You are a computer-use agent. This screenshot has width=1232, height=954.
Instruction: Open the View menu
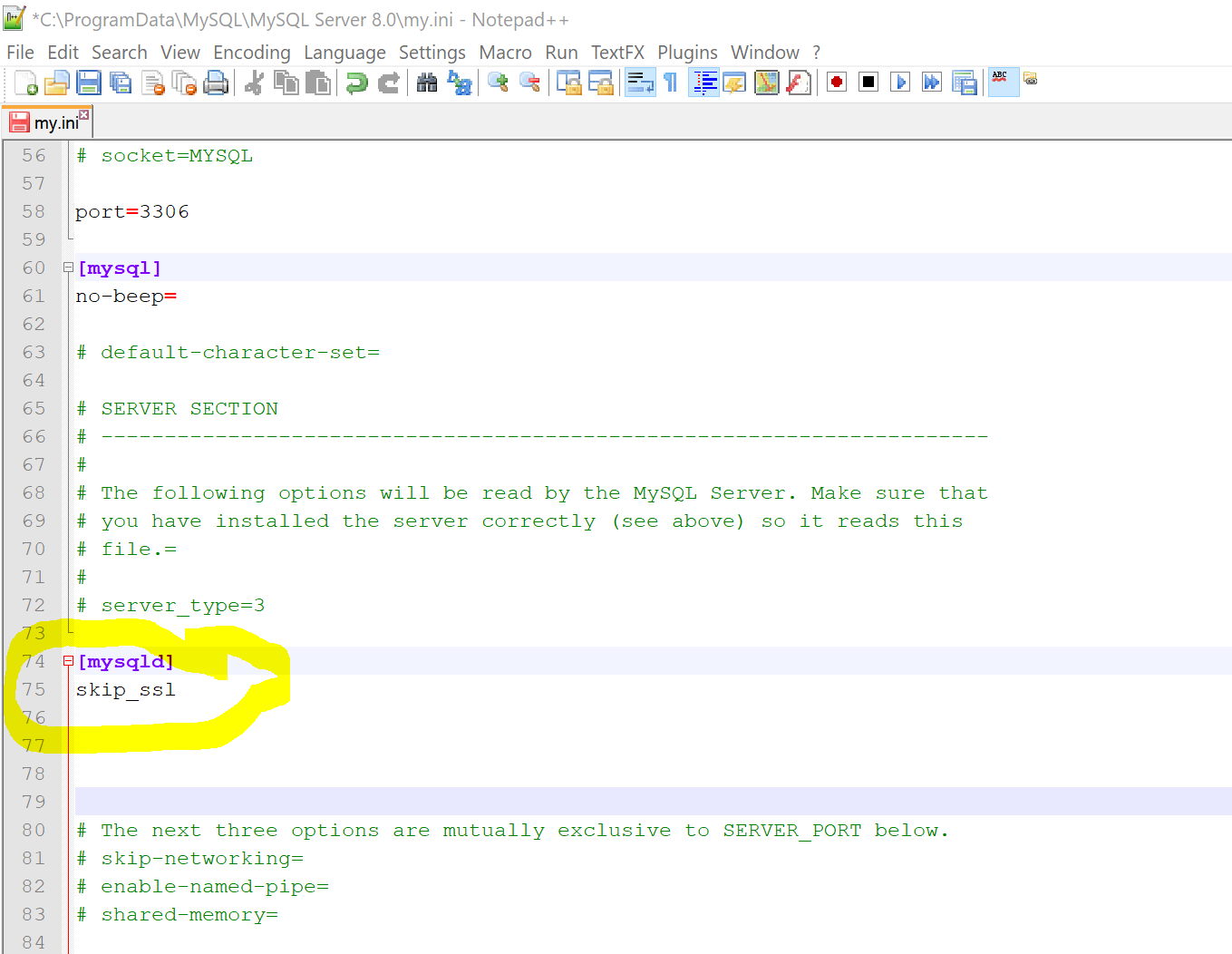tap(180, 53)
